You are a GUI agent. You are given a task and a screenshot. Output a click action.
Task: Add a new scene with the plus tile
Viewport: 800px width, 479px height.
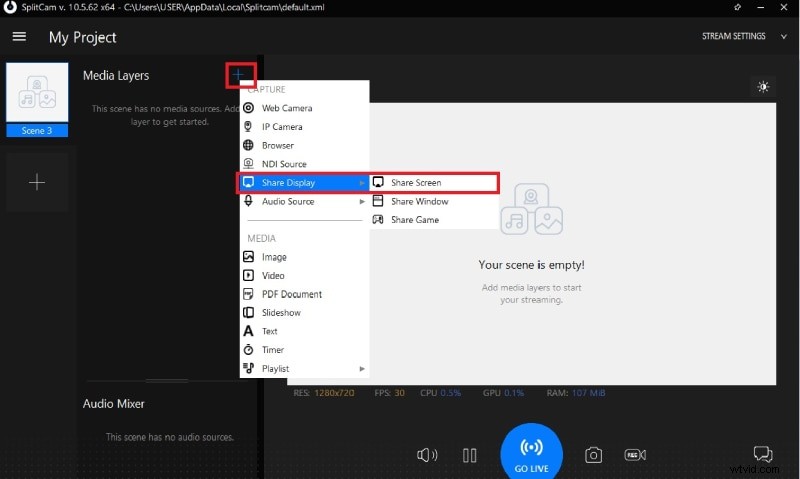pos(37,182)
